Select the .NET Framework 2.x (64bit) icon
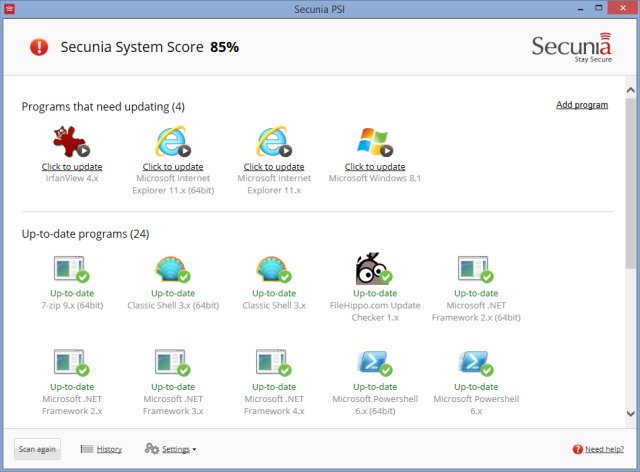This screenshot has height=472, width=640. click(x=475, y=270)
